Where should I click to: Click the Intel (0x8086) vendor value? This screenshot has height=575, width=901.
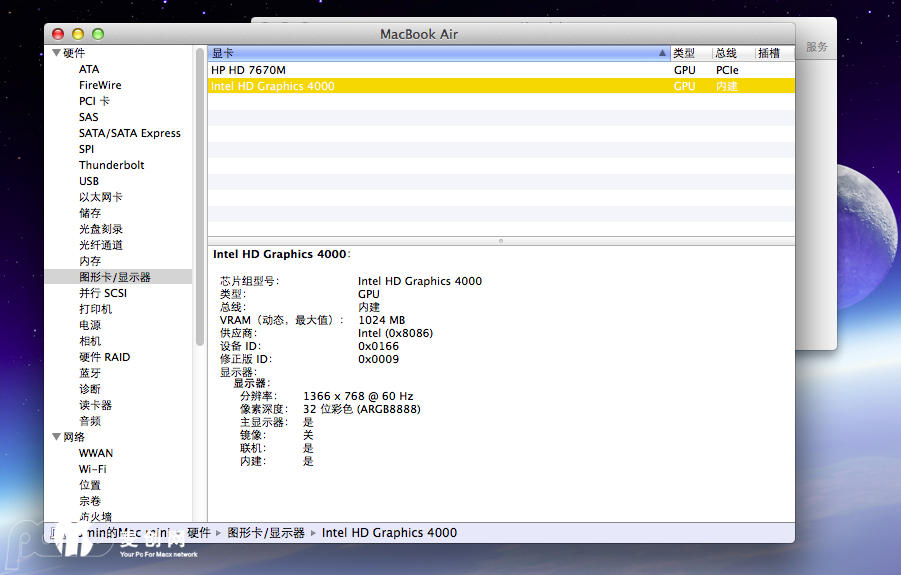click(395, 333)
